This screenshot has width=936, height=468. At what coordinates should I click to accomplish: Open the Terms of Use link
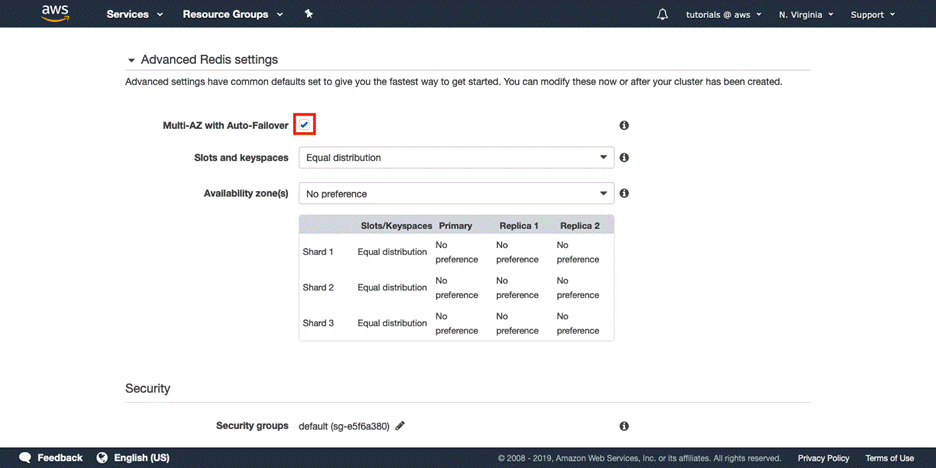pos(889,458)
